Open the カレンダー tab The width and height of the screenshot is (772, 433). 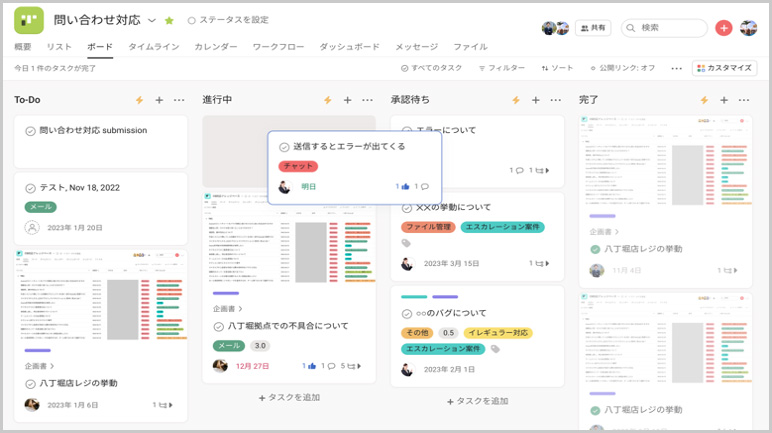click(x=216, y=47)
